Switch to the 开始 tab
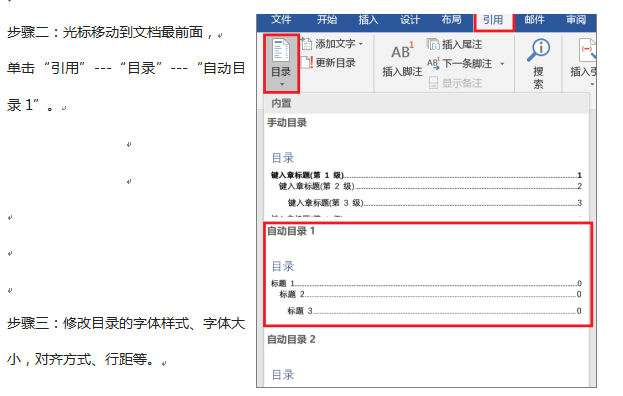Viewport: 623px width, 396px height. [x=327, y=19]
